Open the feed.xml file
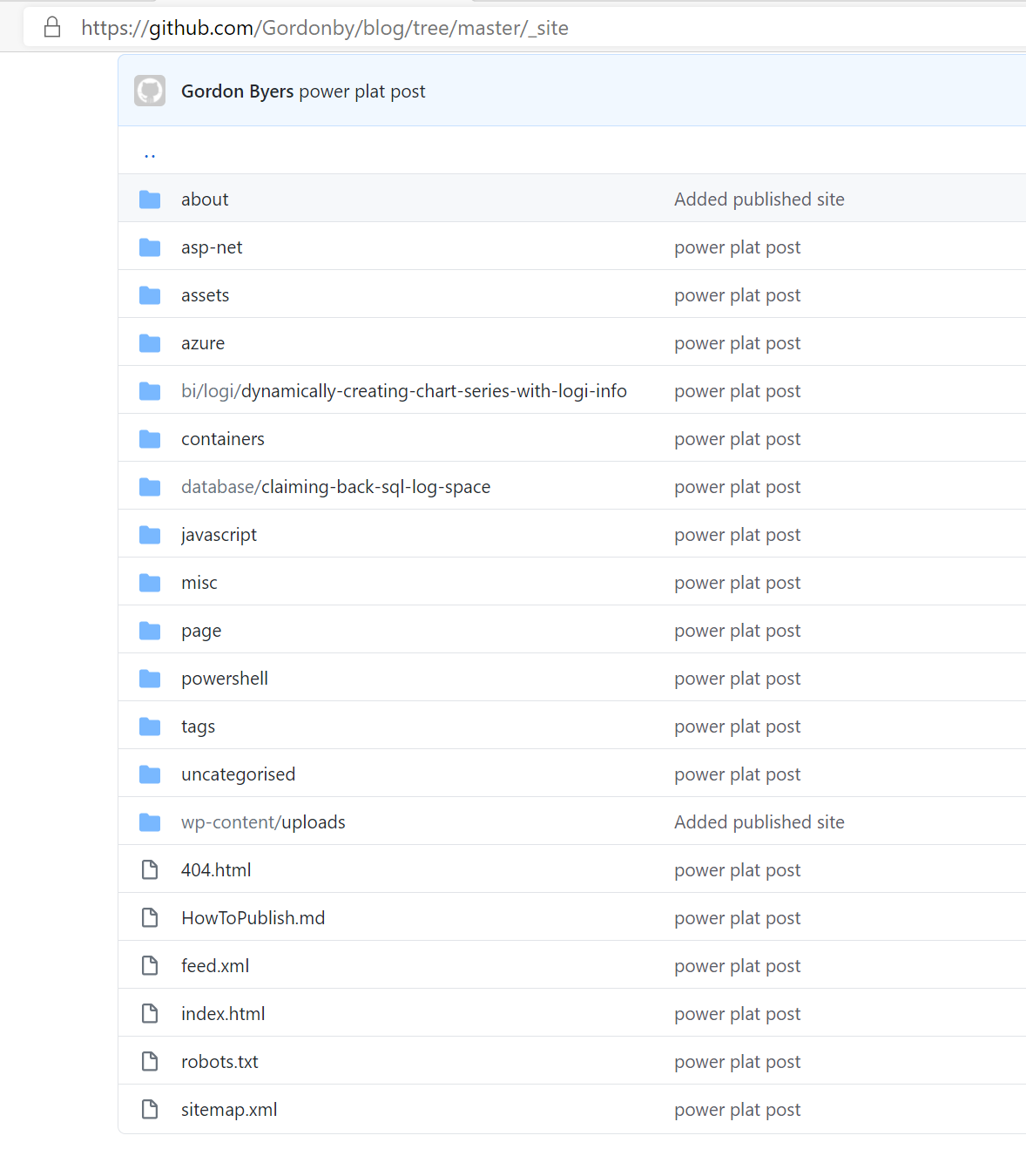This screenshot has height=1176, width=1026. coord(215,966)
